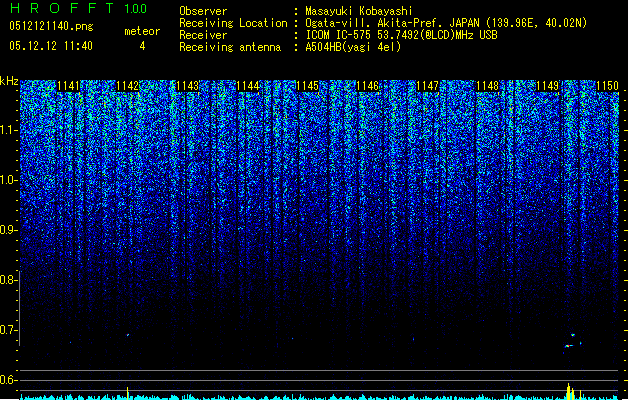Click the 1143 time marker
Image resolution: width=629 pixels, height=400 pixels.
tap(187, 86)
